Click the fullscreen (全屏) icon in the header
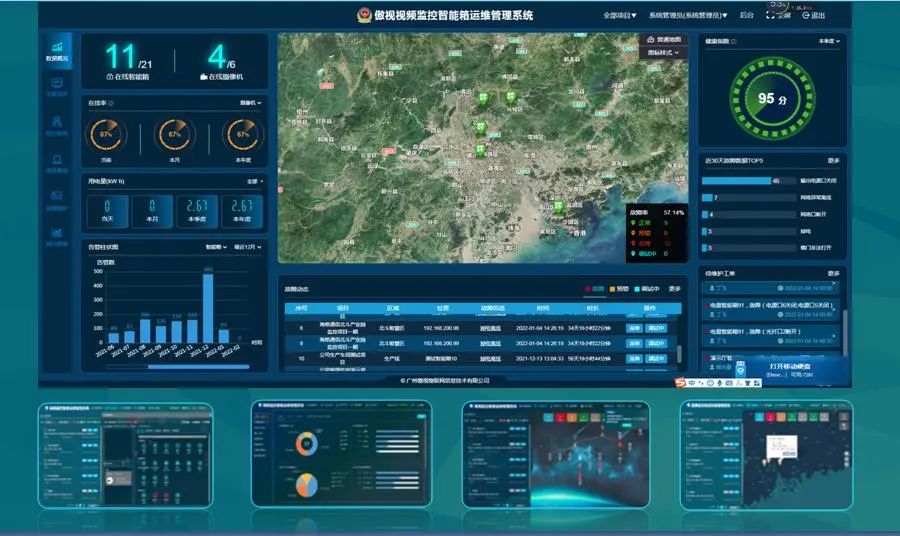Image resolution: width=900 pixels, height=536 pixels. click(x=770, y=15)
